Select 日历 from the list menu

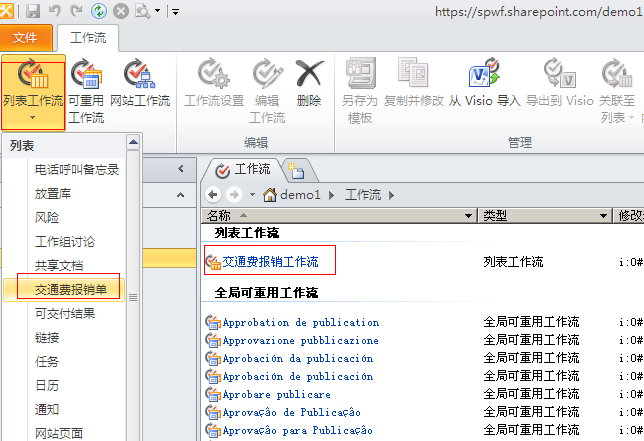pyautogui.click(x=64, y=385)
